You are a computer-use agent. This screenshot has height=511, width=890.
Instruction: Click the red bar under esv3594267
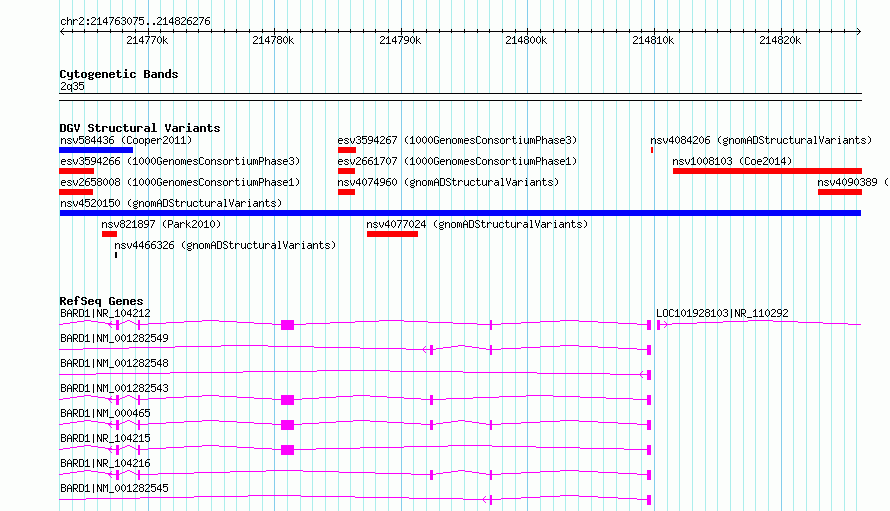tap(347, 150)
